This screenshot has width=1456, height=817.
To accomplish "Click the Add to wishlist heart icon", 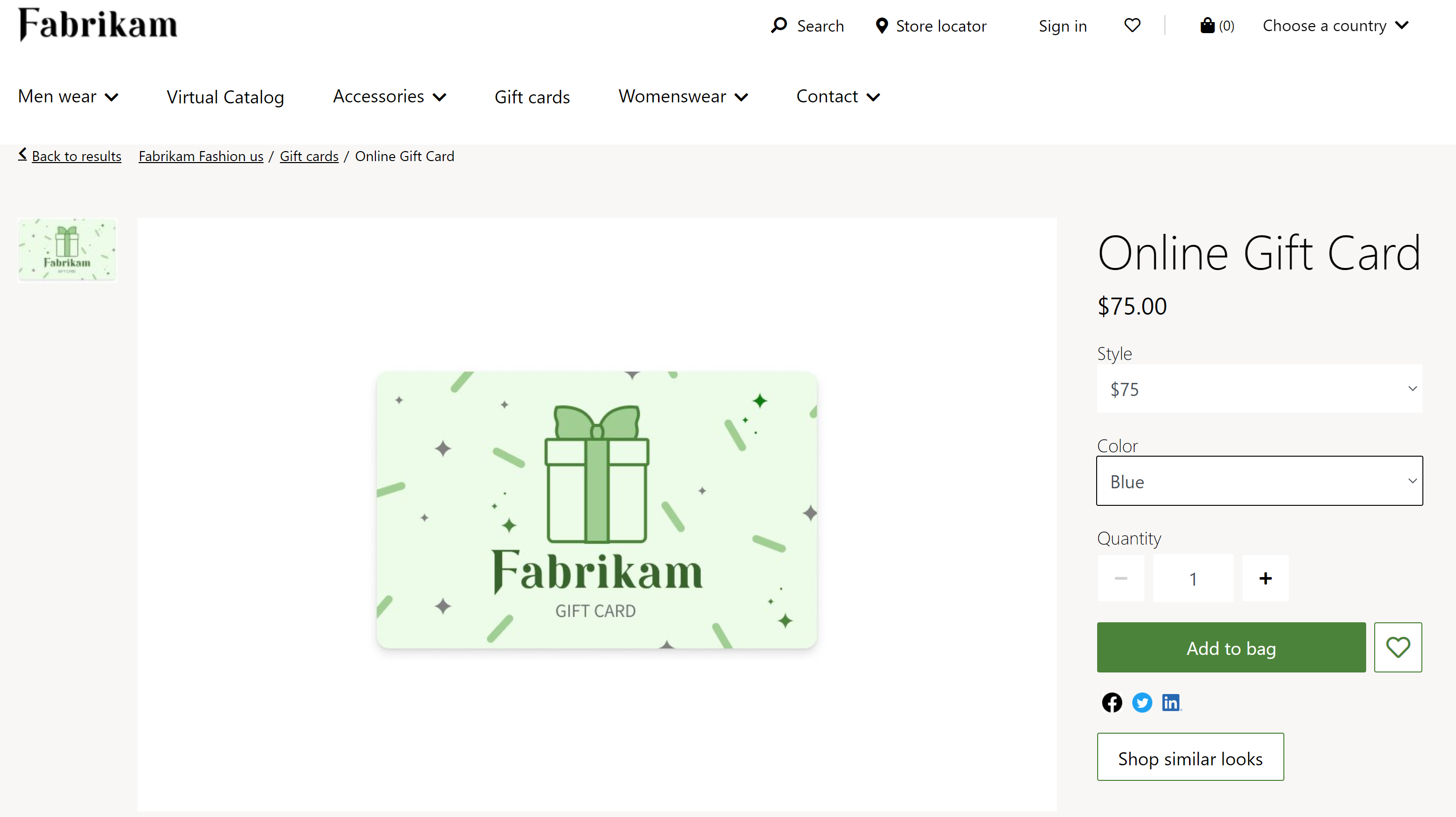I will coord(1398,648).
